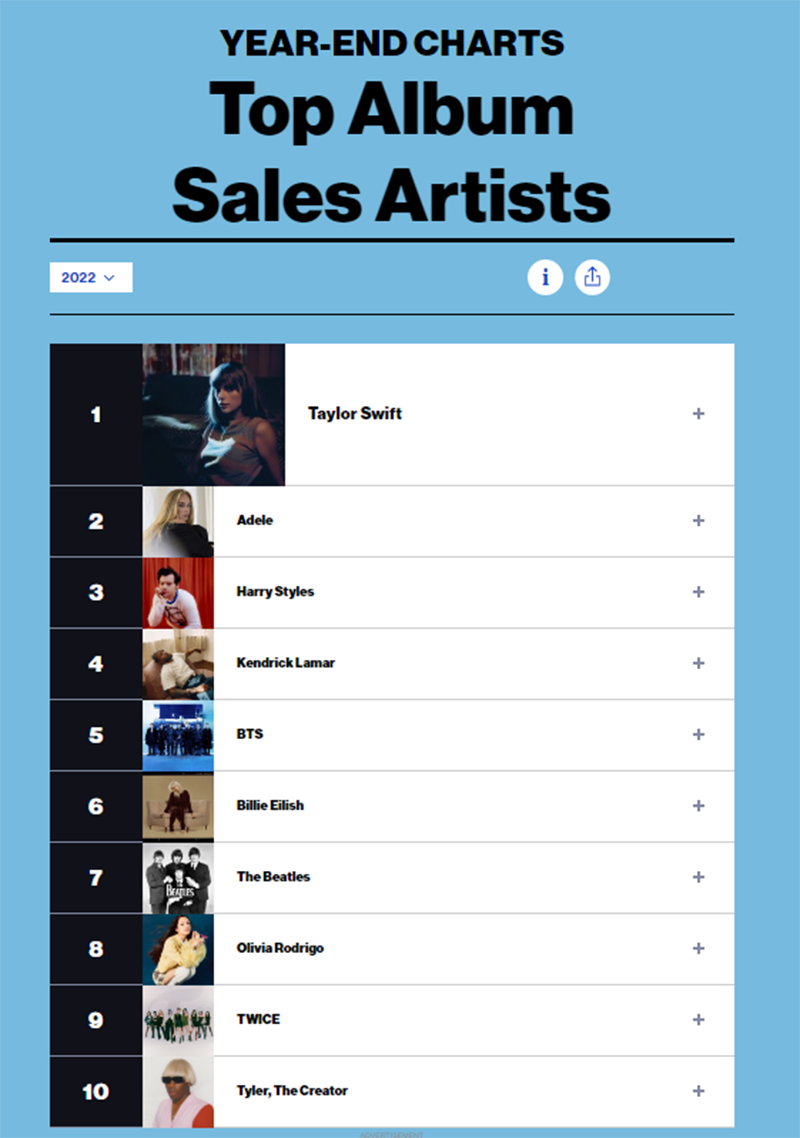Image resolution: width=800 pixels, height=1138 pixels.
Task: Open the 2022 year dropdown
Action: (91, 277)
